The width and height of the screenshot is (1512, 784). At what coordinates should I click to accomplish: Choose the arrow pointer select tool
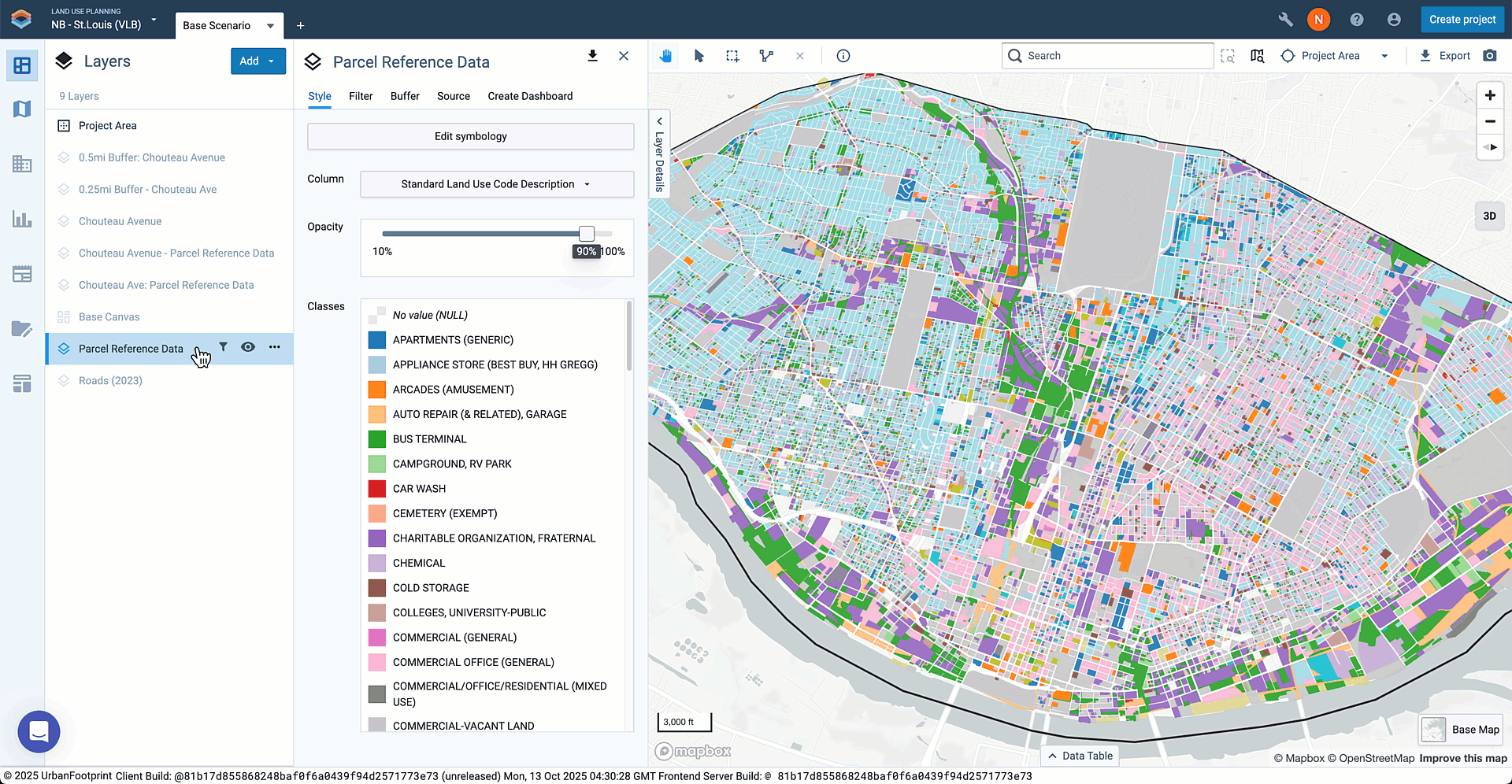(x=699, y=56)
